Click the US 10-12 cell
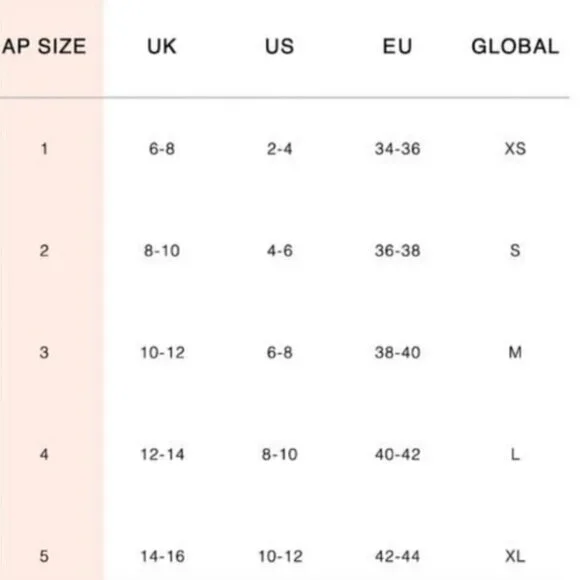Viewport: 580px width, 580px height. [280, 556]
